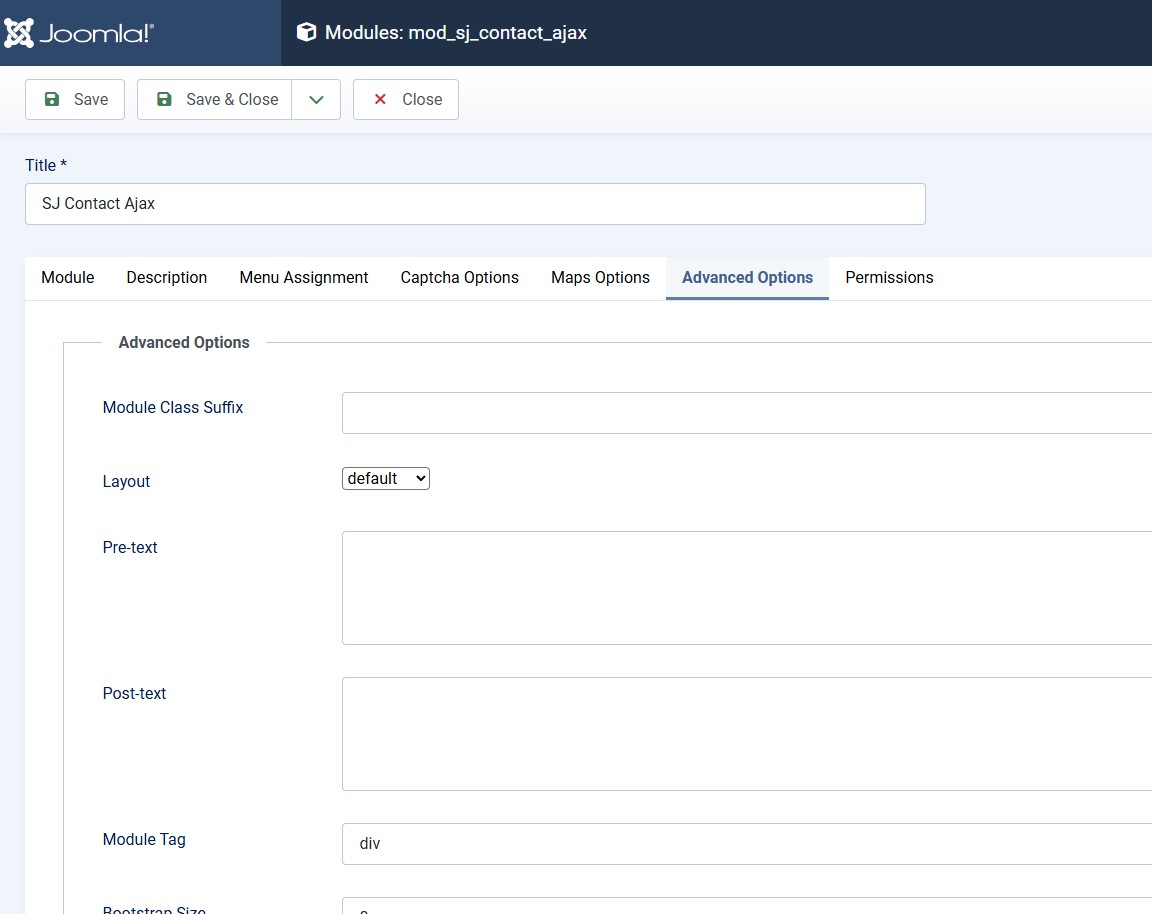
Task: Expand the save options dropdown arrow
Action: [316, 100]
